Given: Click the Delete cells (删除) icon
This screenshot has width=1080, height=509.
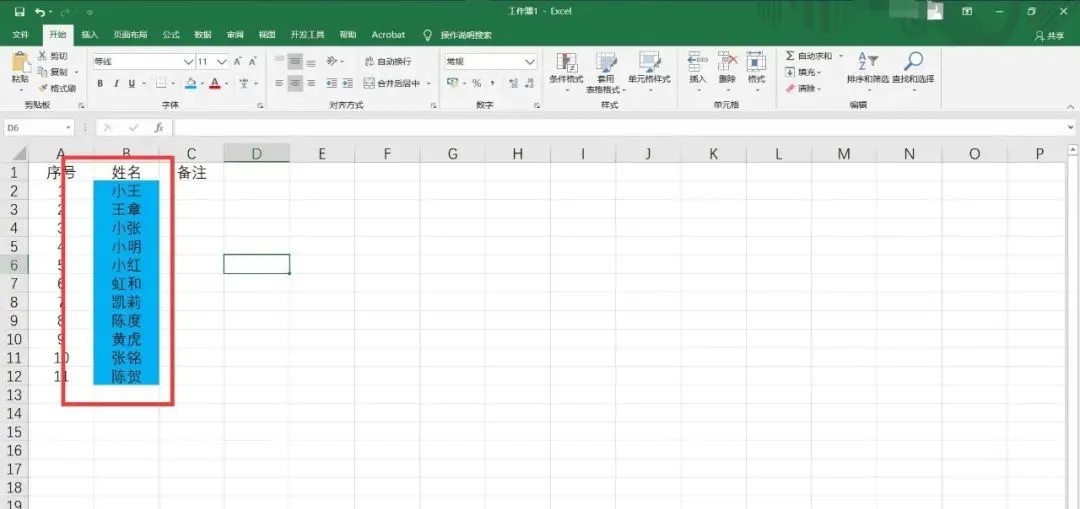Looking at the screenshot, I should [727, 61].
